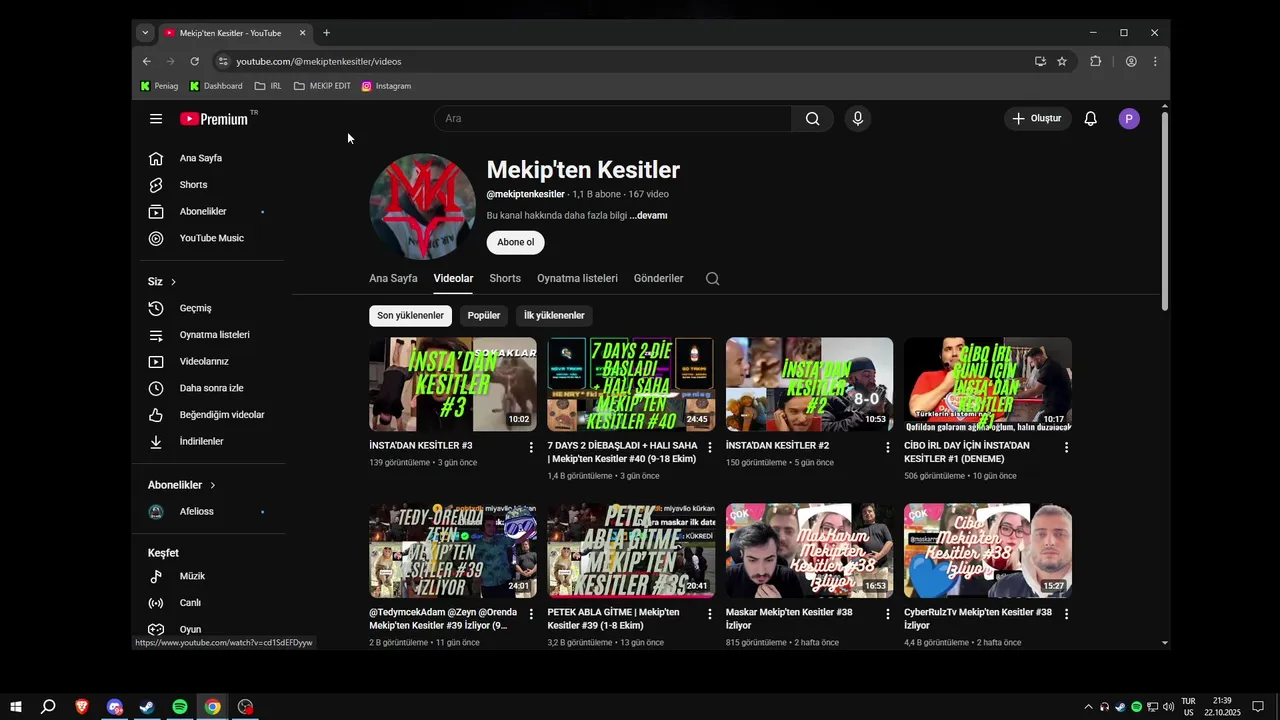Click in the Ara search field

click(x=613, y=119)
